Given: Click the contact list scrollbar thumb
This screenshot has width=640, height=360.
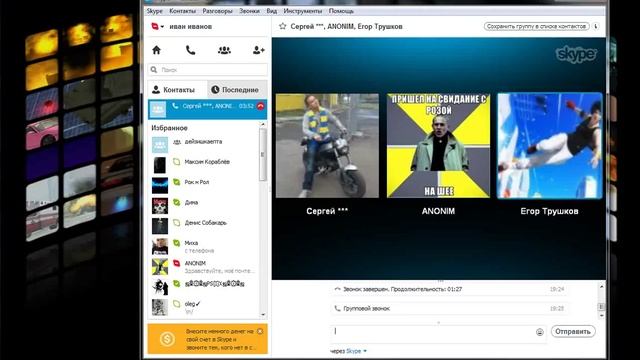Looking at the screenshot, I should [263, 154].
